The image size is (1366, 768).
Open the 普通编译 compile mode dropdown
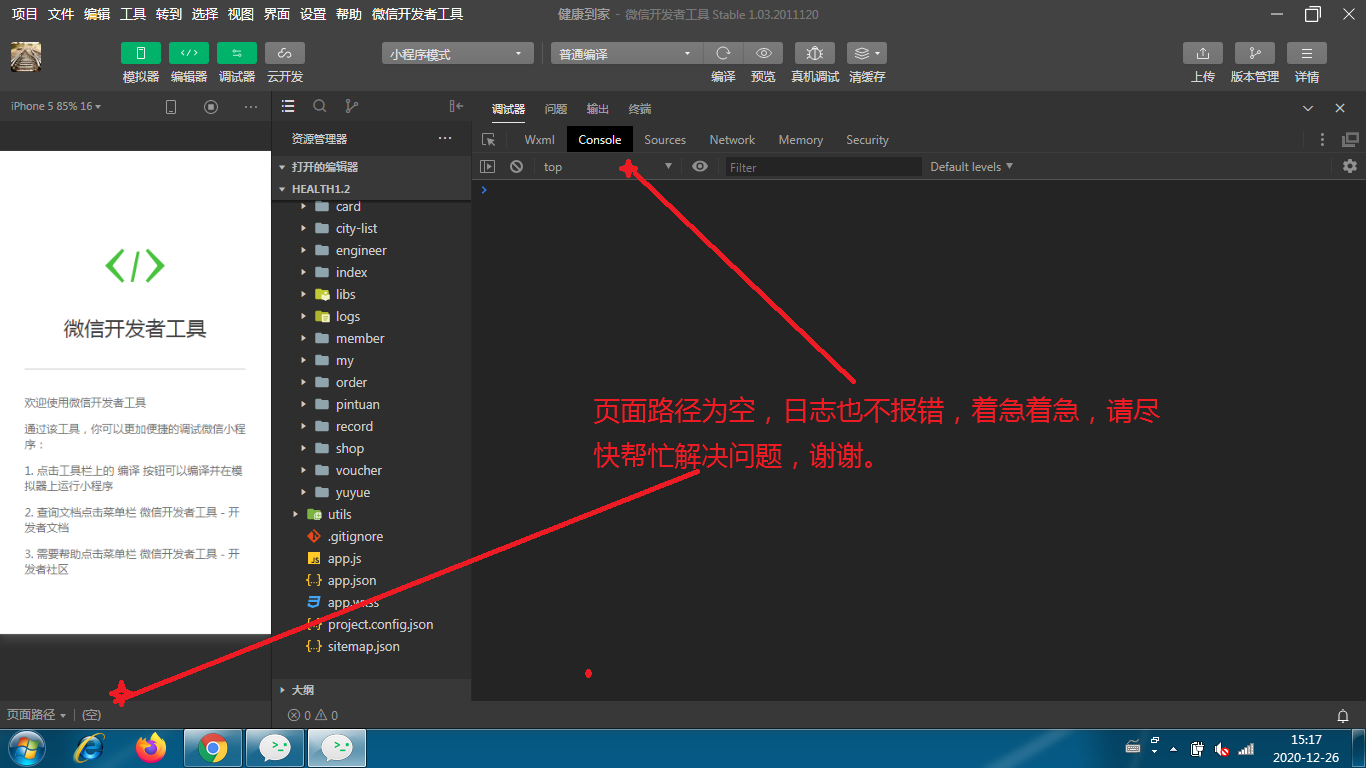(627, 54)
